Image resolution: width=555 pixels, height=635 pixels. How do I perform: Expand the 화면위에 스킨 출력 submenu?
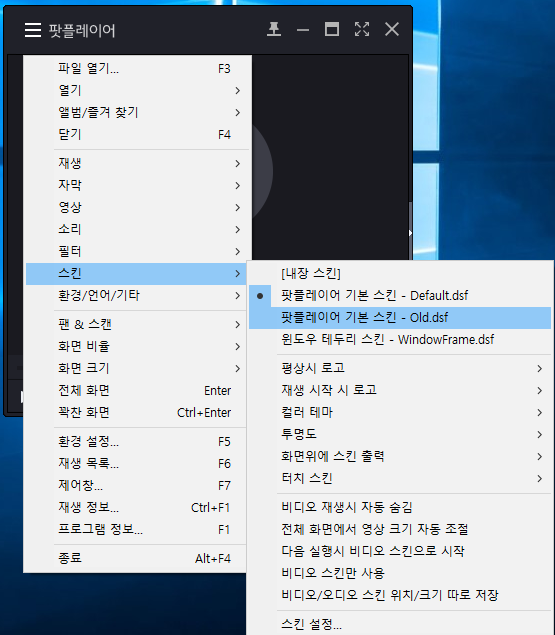[400, 456]
